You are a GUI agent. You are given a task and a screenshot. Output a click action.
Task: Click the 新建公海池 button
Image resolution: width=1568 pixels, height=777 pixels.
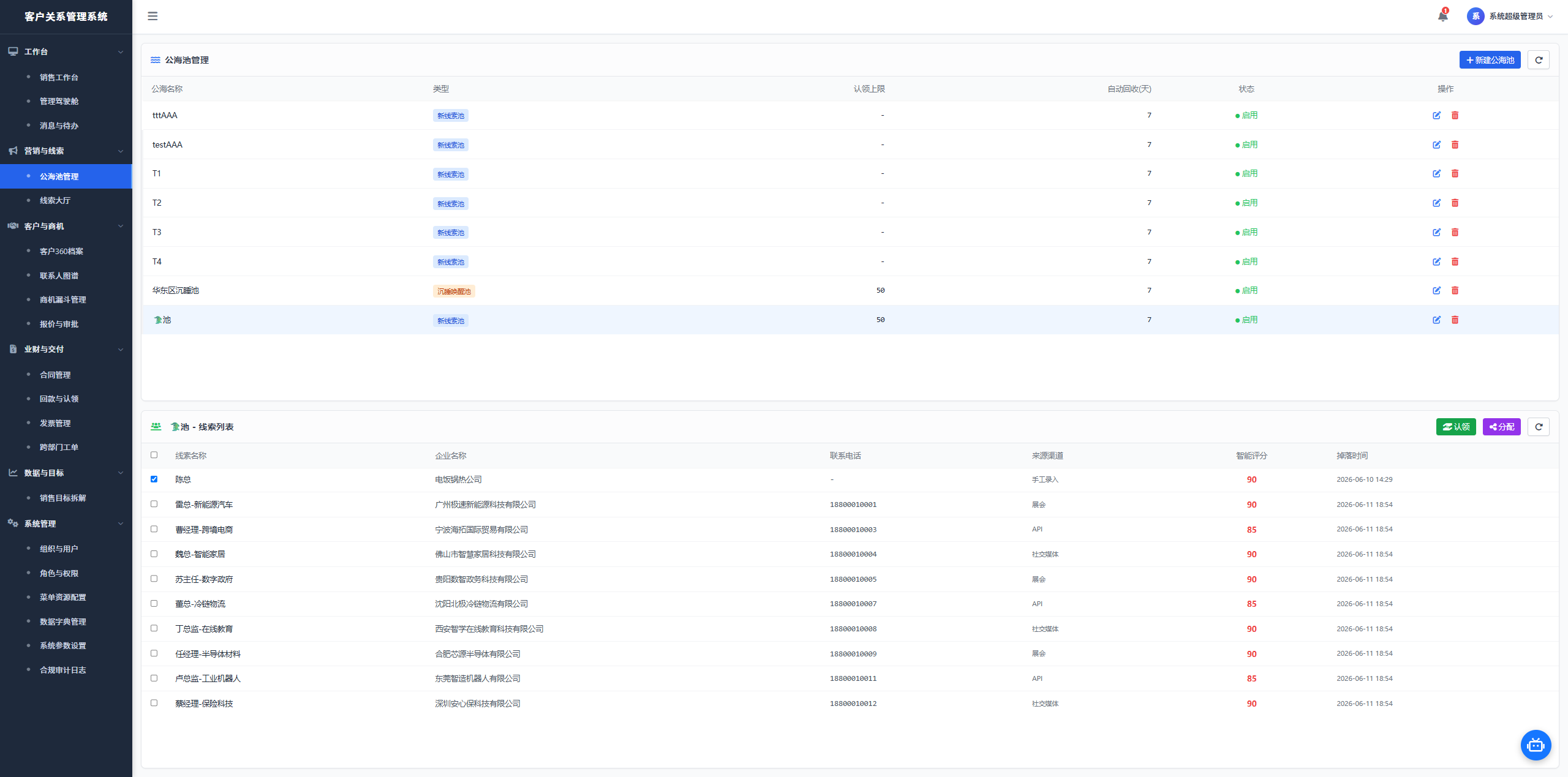click(1490, 60)
